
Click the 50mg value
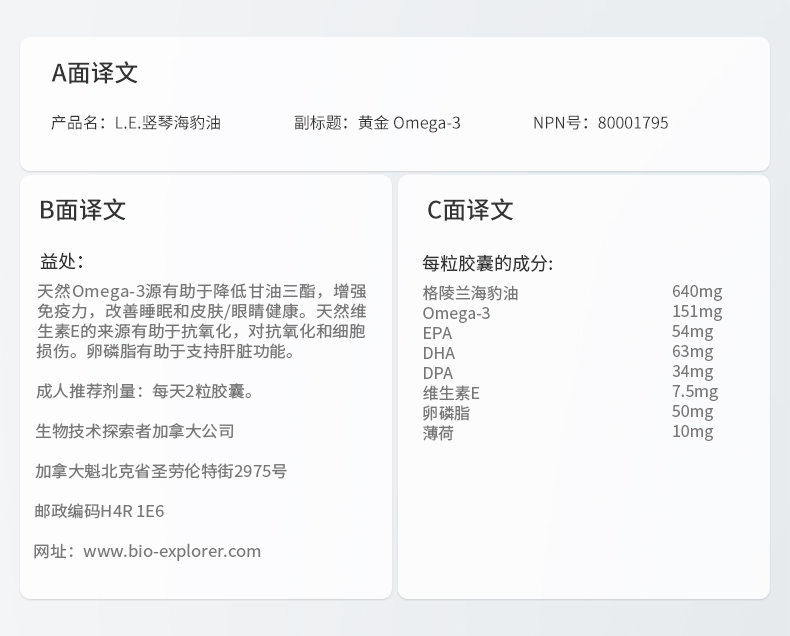(x=693, y=412)
